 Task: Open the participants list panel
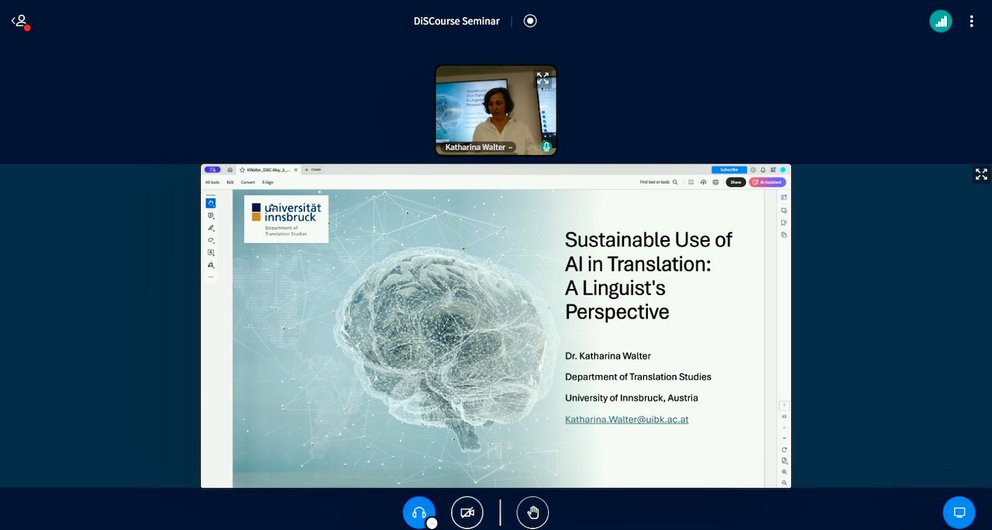click(19, 21)
